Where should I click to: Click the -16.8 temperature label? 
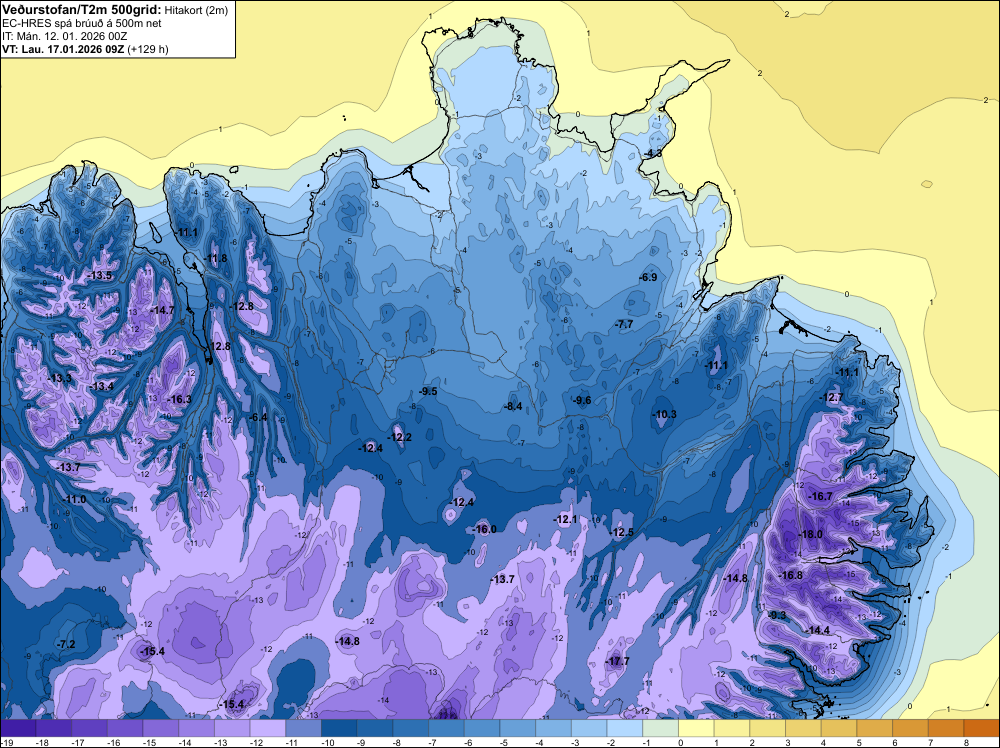point(791,575)
